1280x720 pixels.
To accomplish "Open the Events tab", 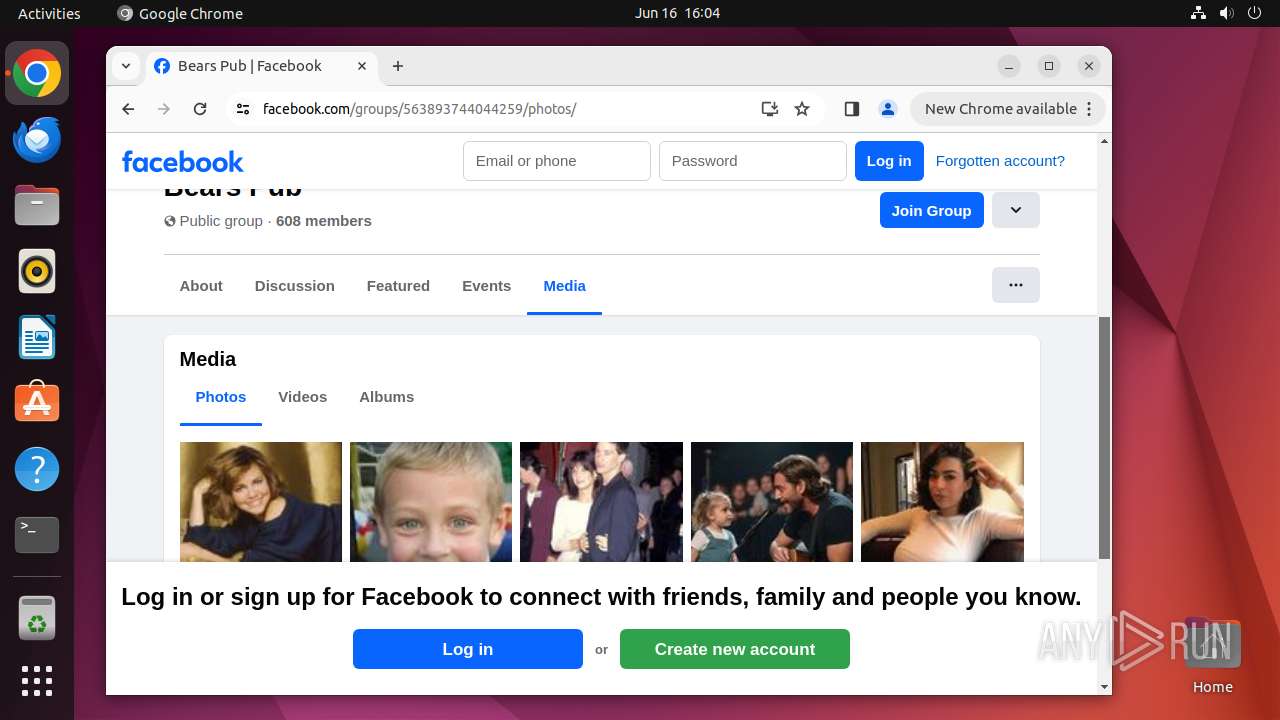I will point(486,286).
